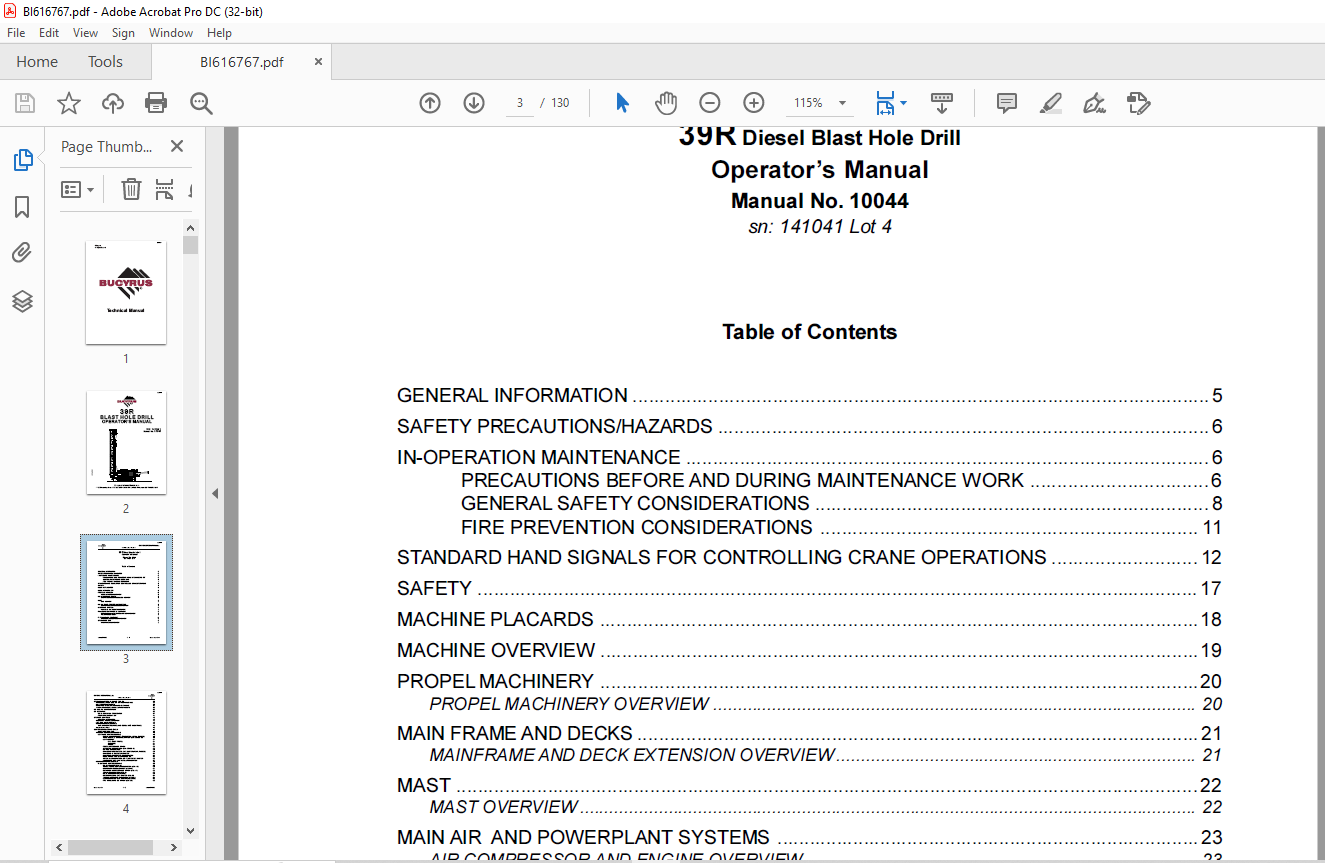Open the File menu
Screen dimensions: 1325x863
tap(16, 33)
